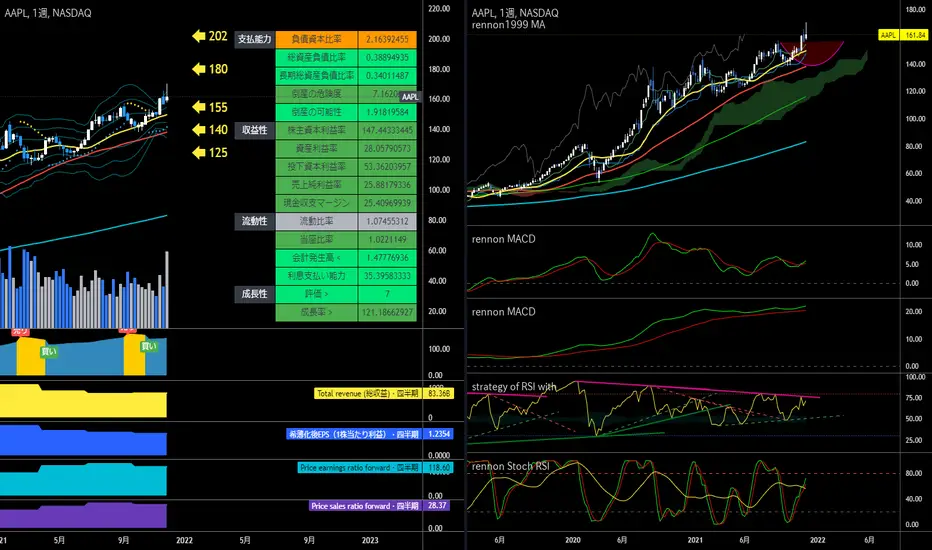The width and height of the screenshot is (932, 550).
Task: Click the 倒産の危険度 cell
Action: coord(316,94)
